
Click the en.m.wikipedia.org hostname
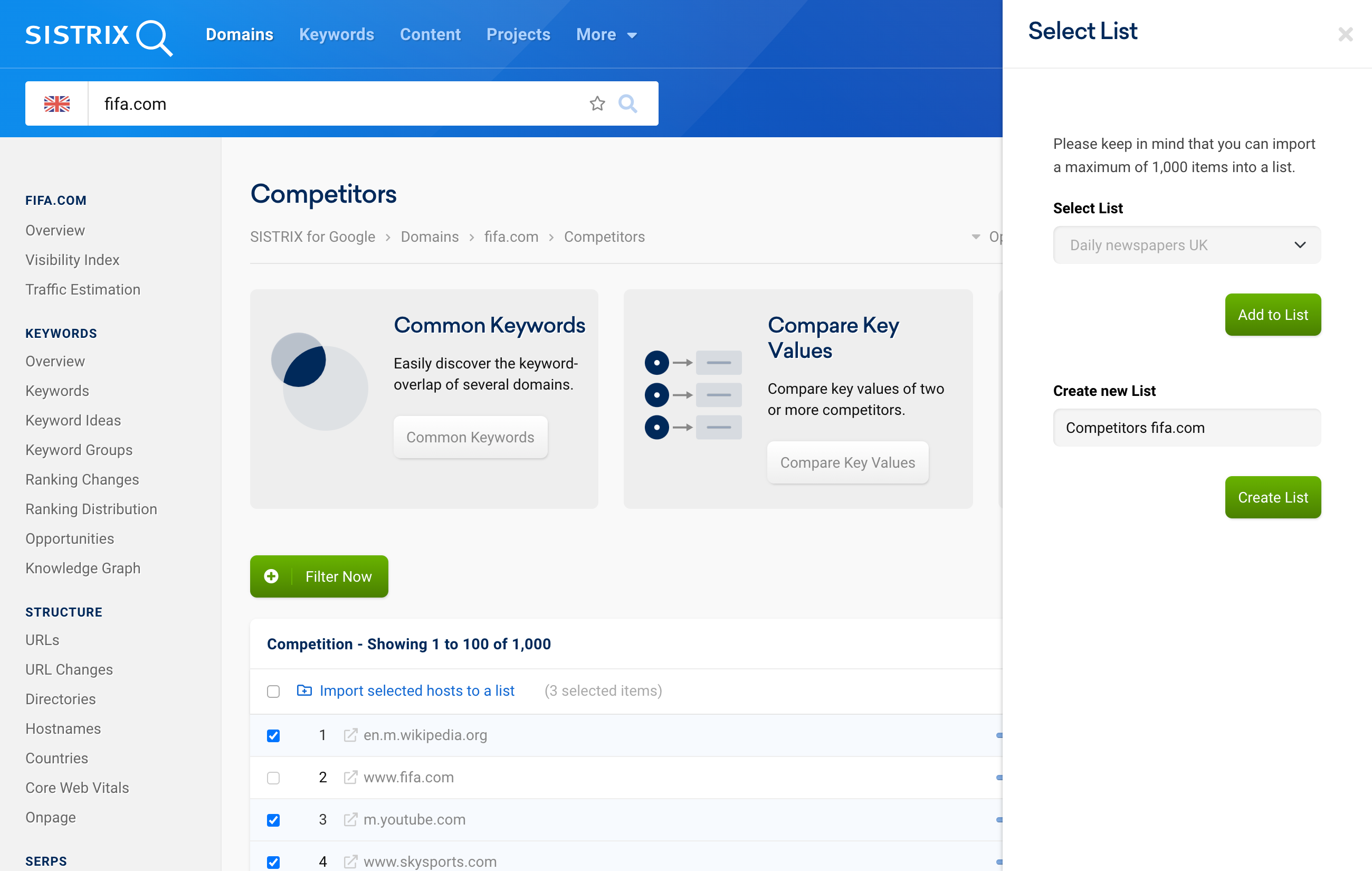click(x=425, y=735)
